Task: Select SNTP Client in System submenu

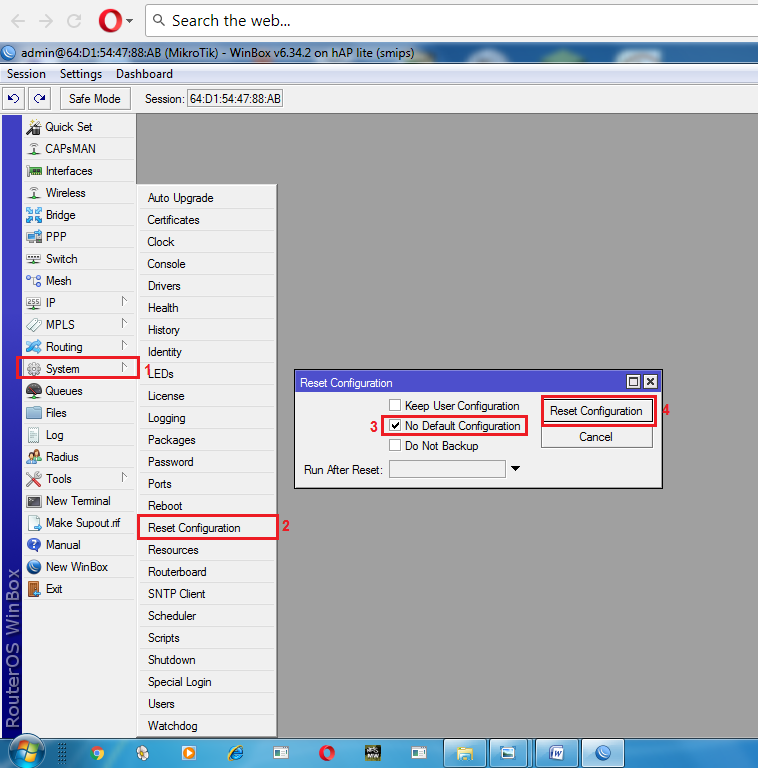Action: 207,594
